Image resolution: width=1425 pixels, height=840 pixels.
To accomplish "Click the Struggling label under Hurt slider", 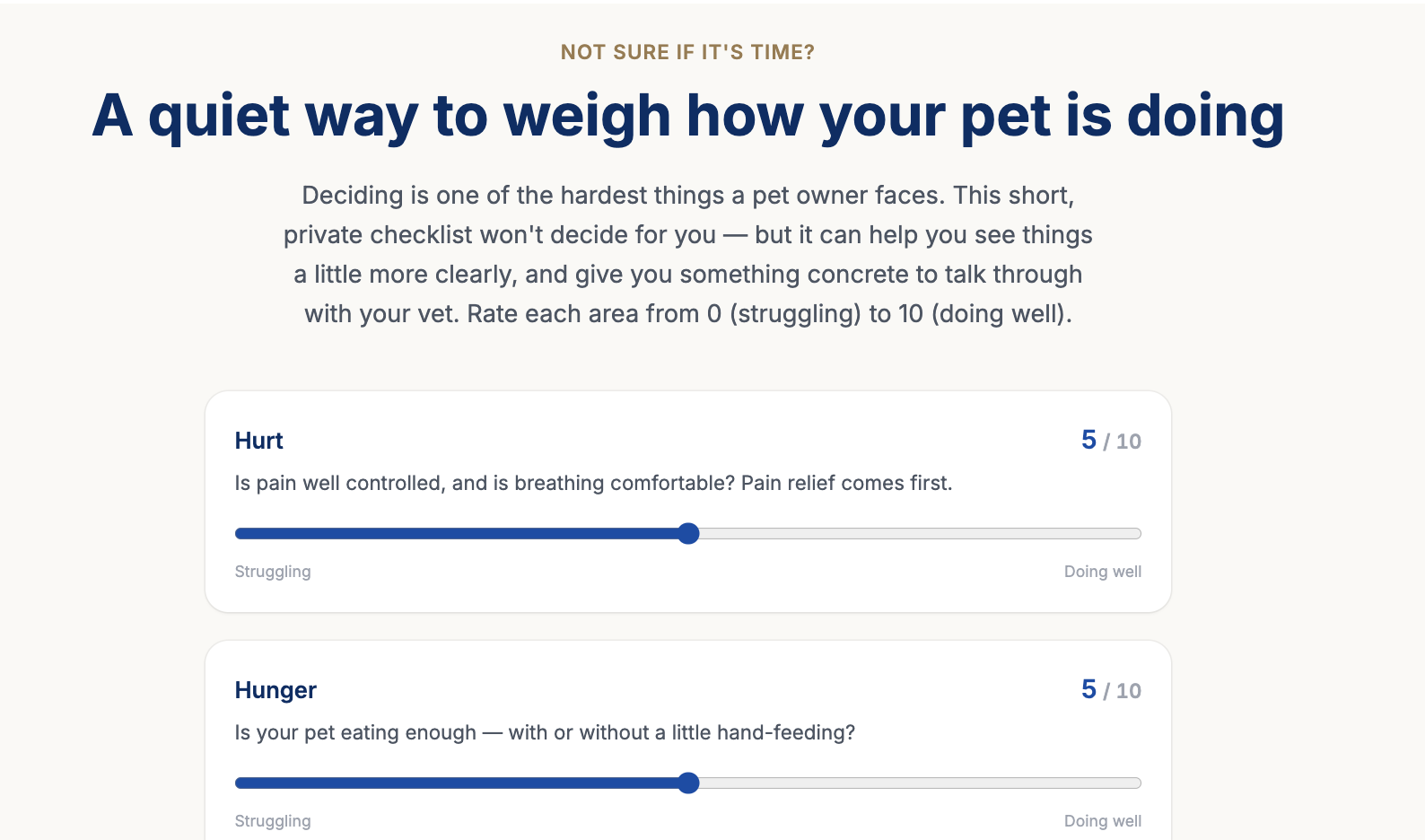I will click(273, 572).
